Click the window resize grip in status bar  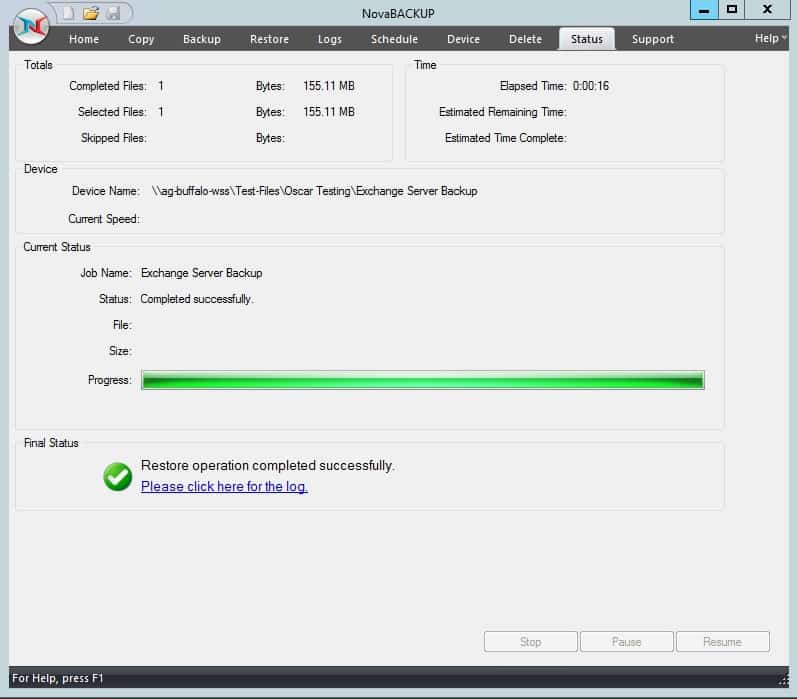[783, 680]
